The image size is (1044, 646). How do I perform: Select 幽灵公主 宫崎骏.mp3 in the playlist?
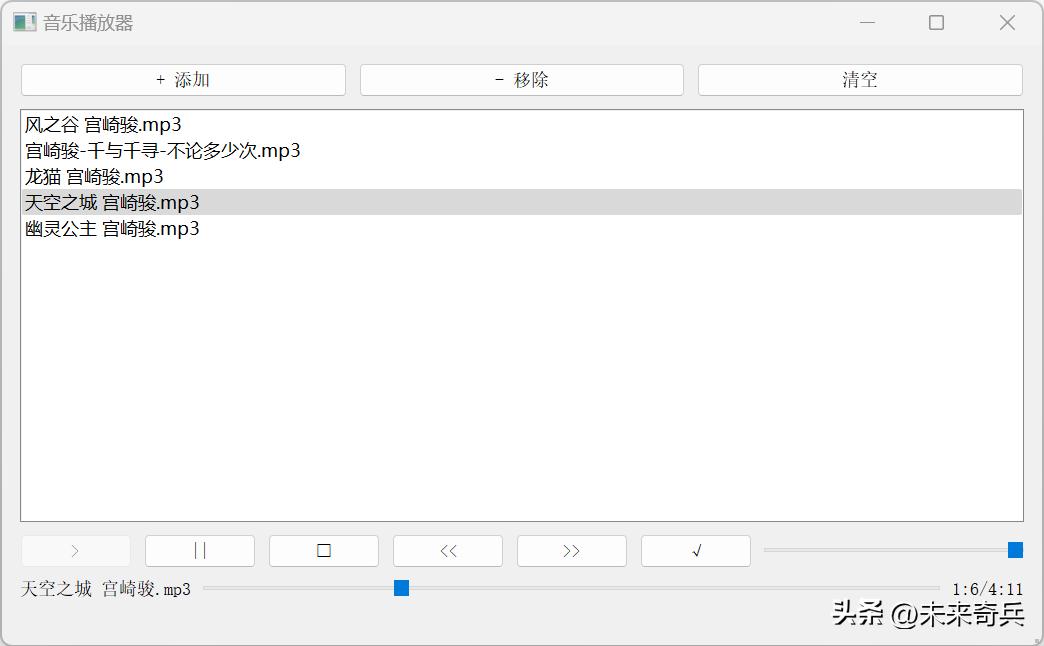click(110, 228)
